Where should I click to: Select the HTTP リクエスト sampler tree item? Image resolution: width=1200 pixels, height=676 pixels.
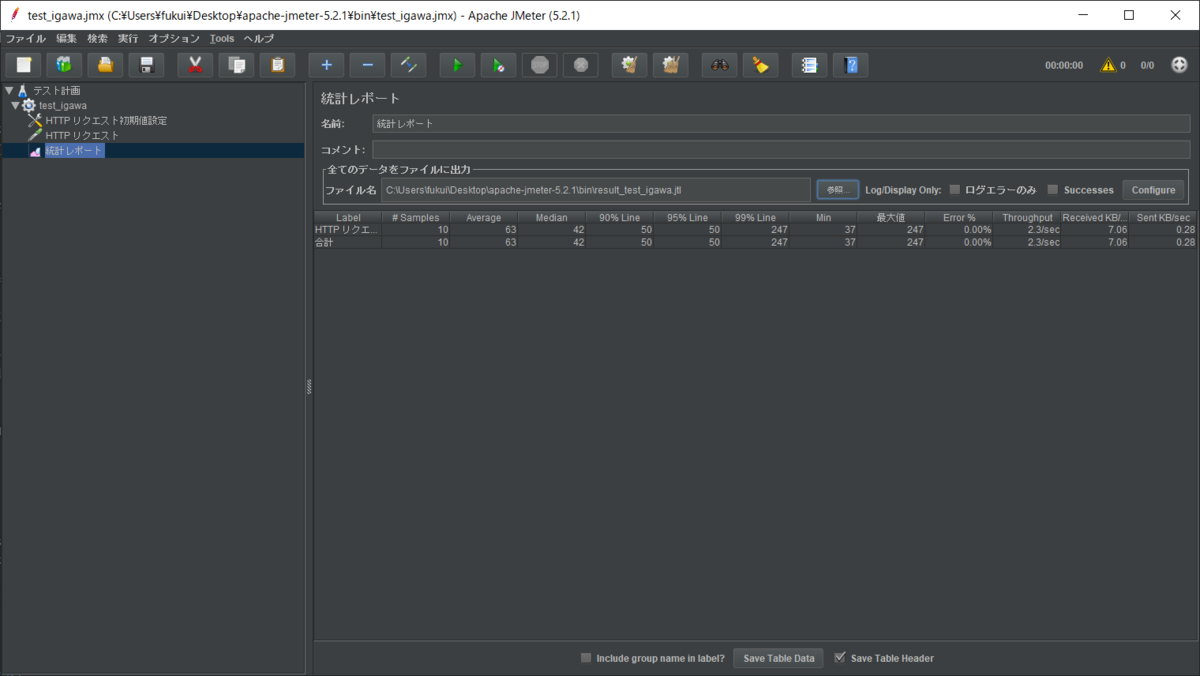click(x=82, y=136)
